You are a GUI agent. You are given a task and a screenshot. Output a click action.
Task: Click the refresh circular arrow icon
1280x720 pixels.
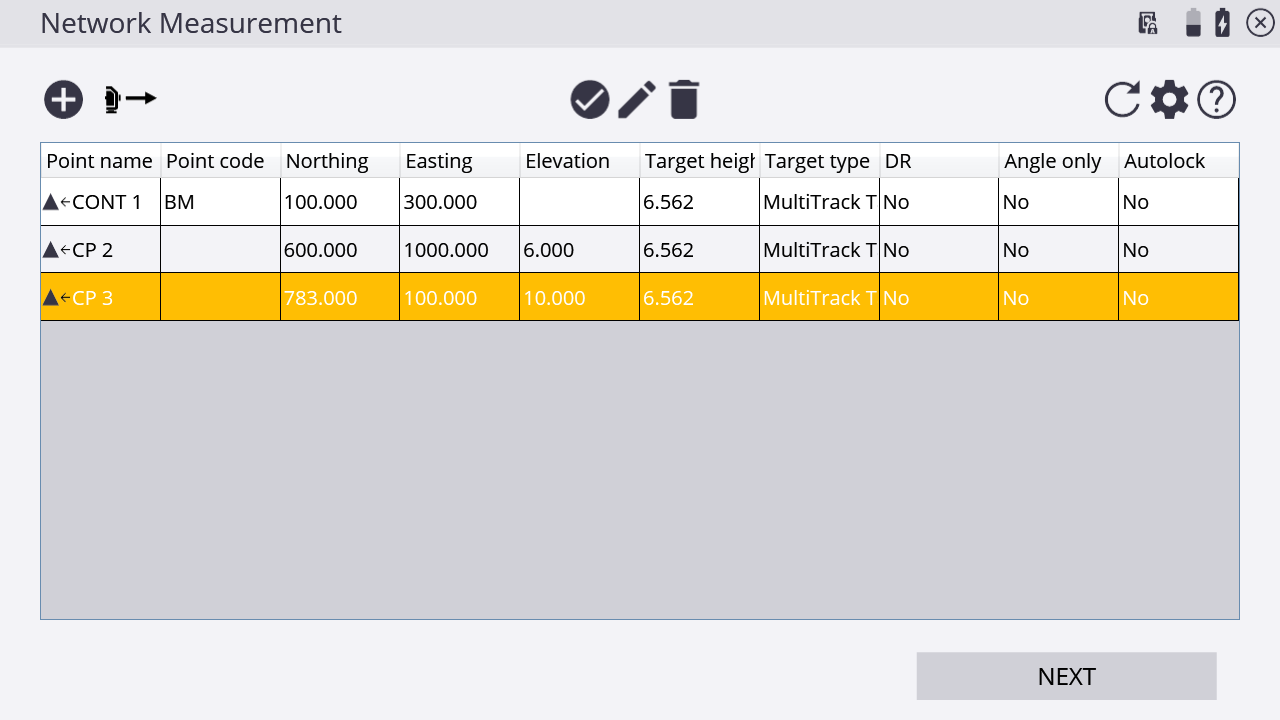[x=1122, y=100]
